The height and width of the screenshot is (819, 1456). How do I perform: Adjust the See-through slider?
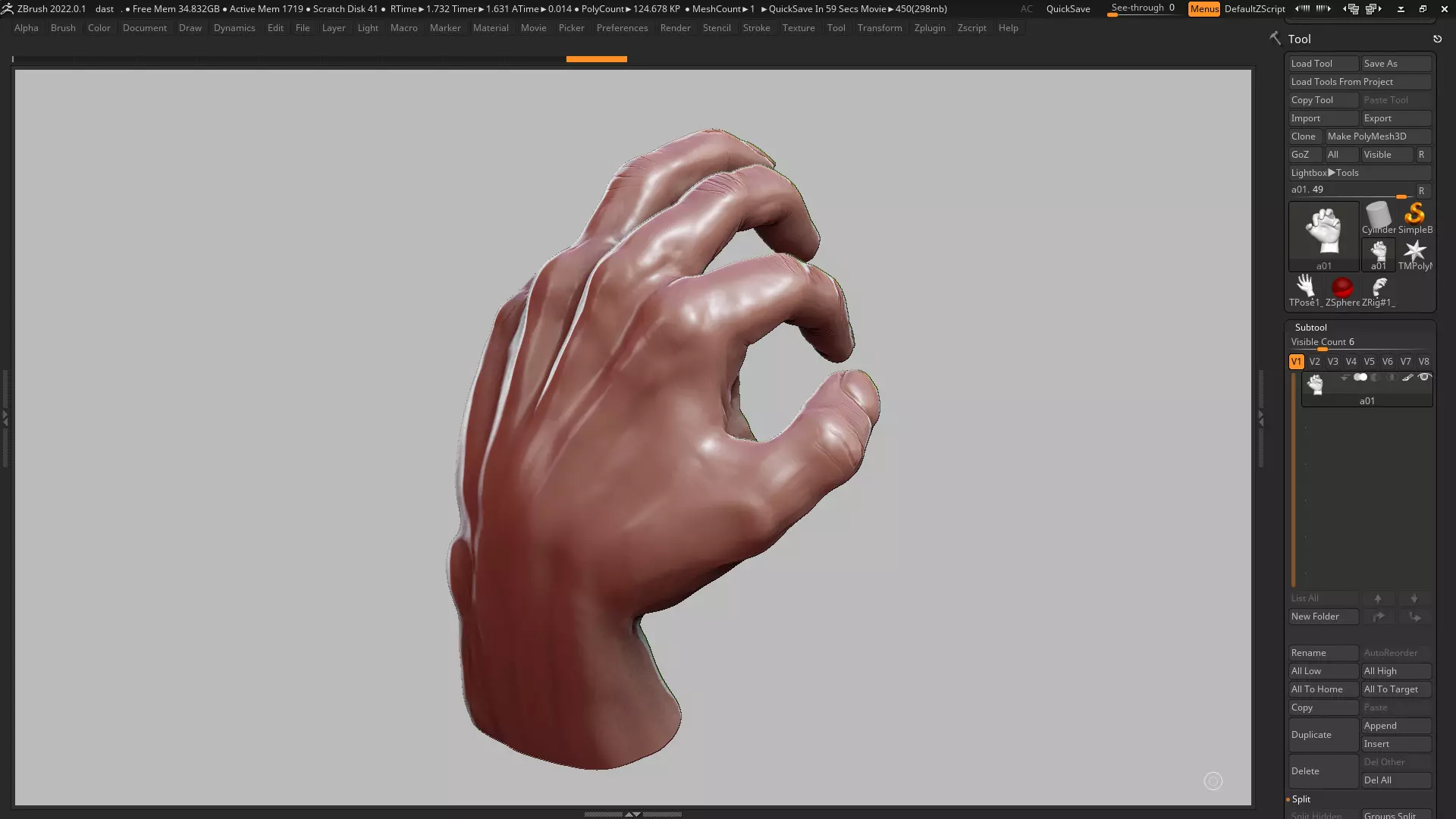click(x=1143, y=9)
